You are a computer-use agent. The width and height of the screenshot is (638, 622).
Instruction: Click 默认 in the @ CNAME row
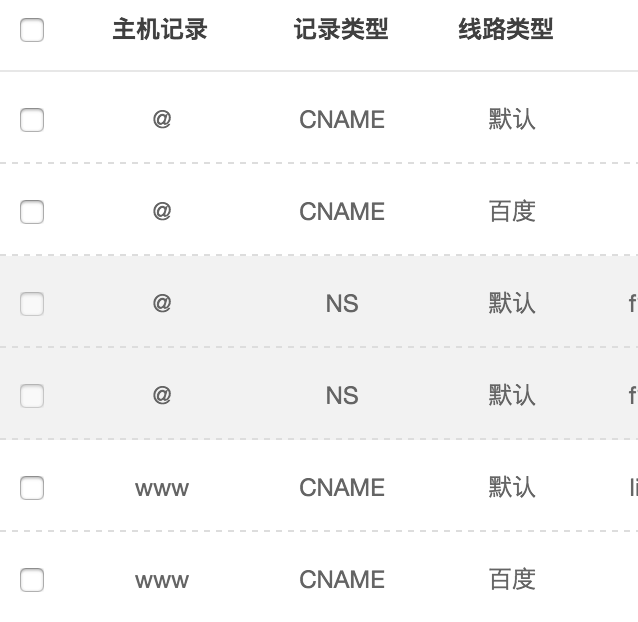pos(512,120)
